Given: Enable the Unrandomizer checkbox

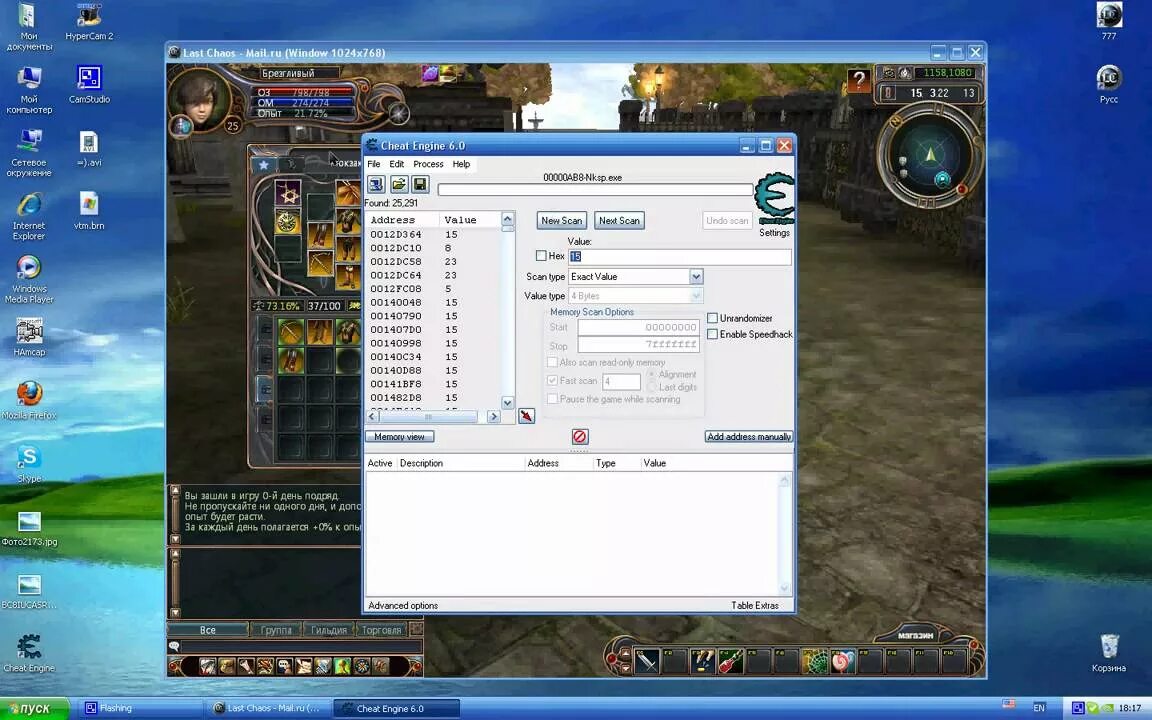Looking at the screenshot, I should (x=712, y=318).
